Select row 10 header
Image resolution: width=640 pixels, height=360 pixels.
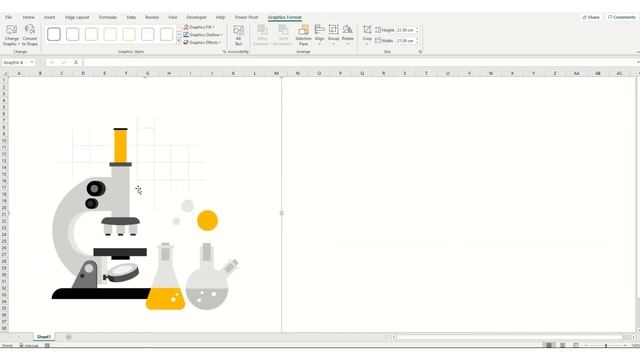tap(4, 141)
